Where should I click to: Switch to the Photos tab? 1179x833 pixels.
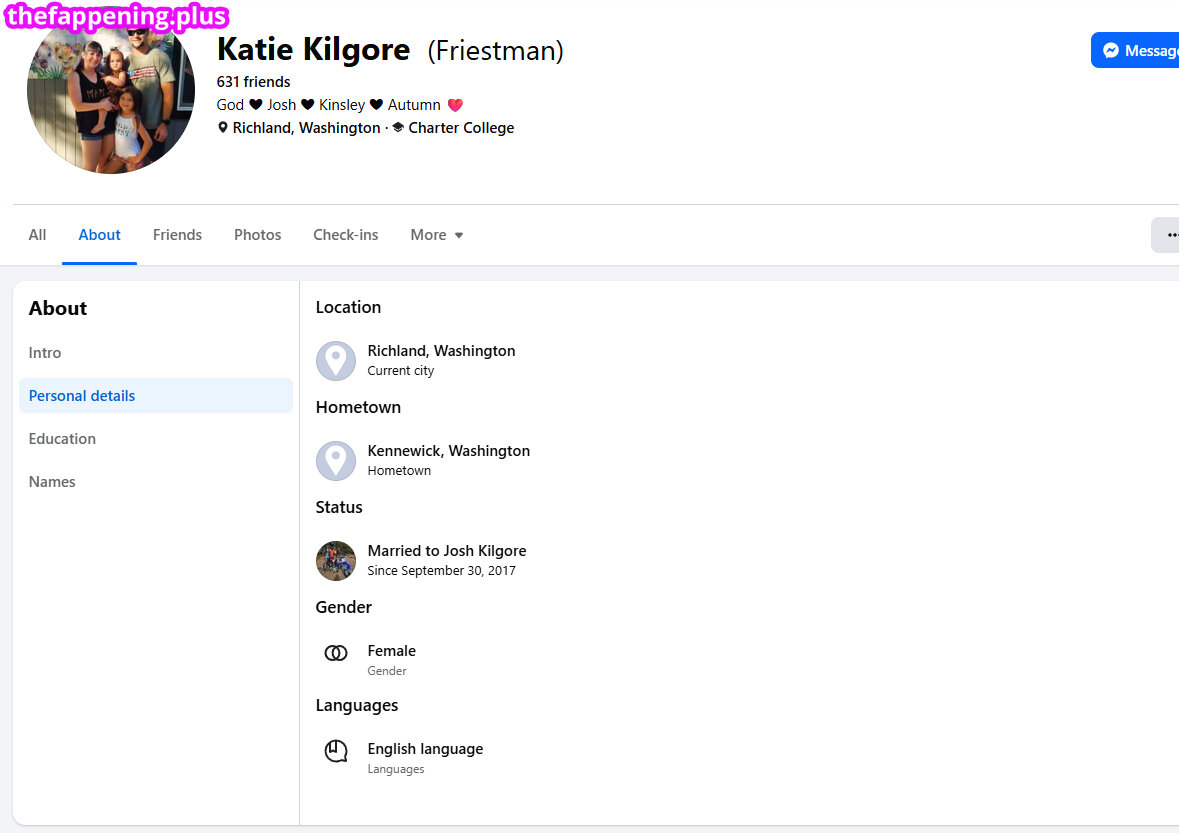tap(257, 235)
